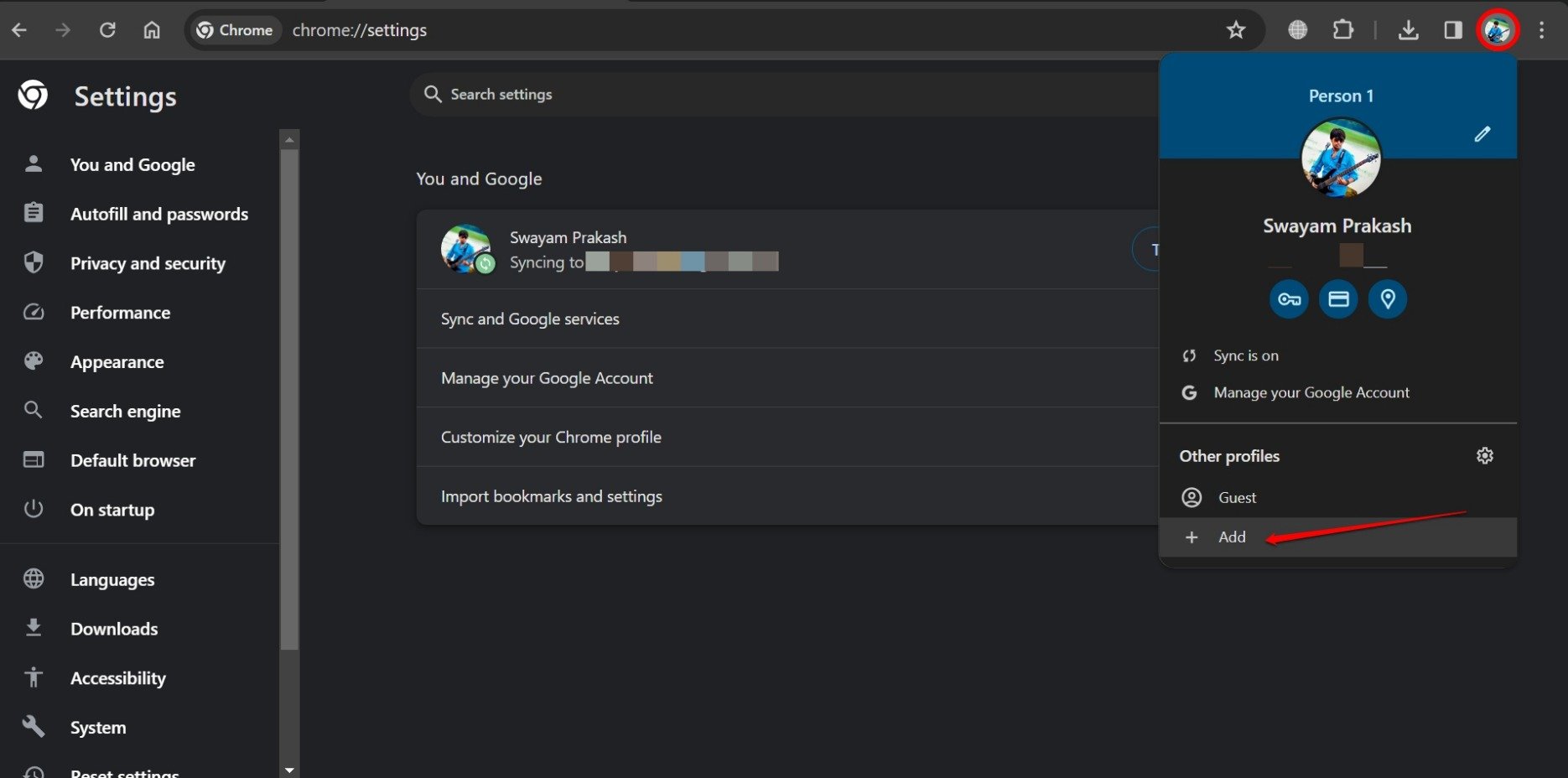Viewport: 1568px width, 778px height.
Task: Click the pencil edit icon for Person 1
Action: [x=1482, y=133]
